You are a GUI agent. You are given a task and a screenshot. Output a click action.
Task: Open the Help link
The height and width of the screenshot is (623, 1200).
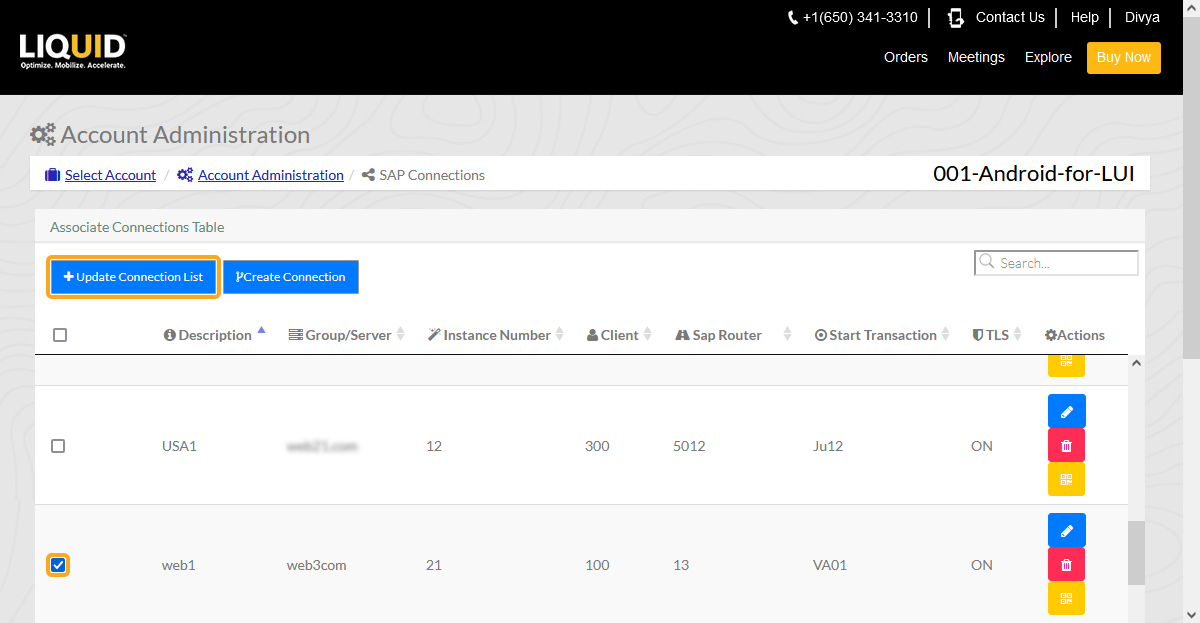[1085, 17]
